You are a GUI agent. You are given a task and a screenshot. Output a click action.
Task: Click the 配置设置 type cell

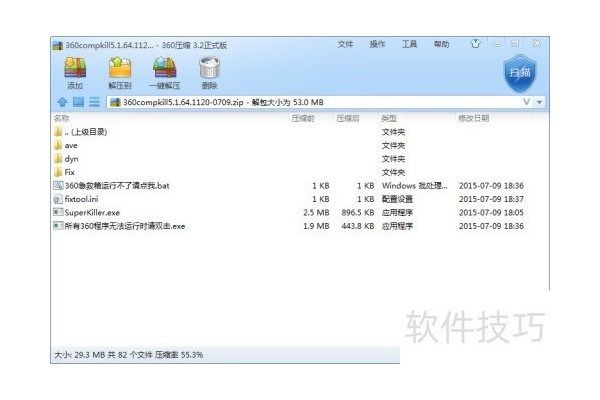(x=397, y=199)
